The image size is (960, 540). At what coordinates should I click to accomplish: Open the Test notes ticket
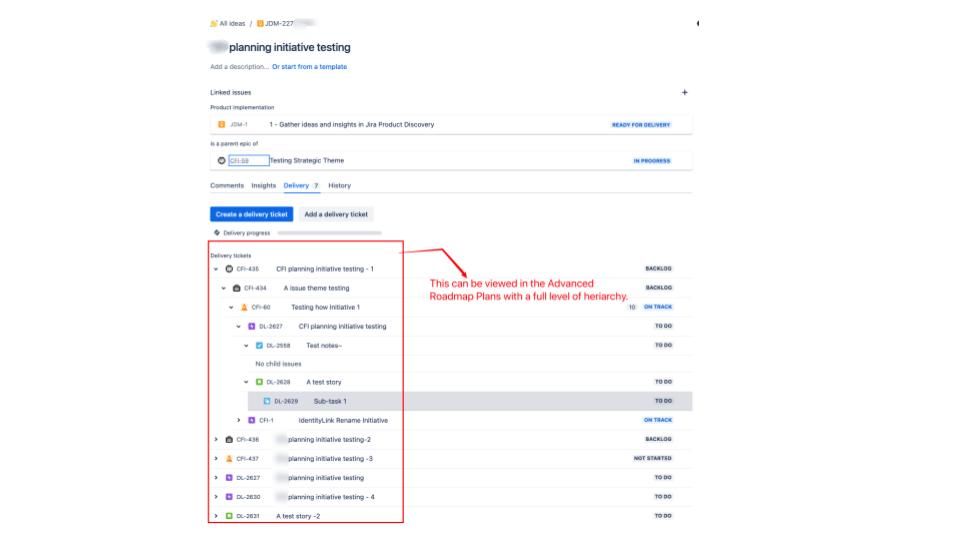324,345
